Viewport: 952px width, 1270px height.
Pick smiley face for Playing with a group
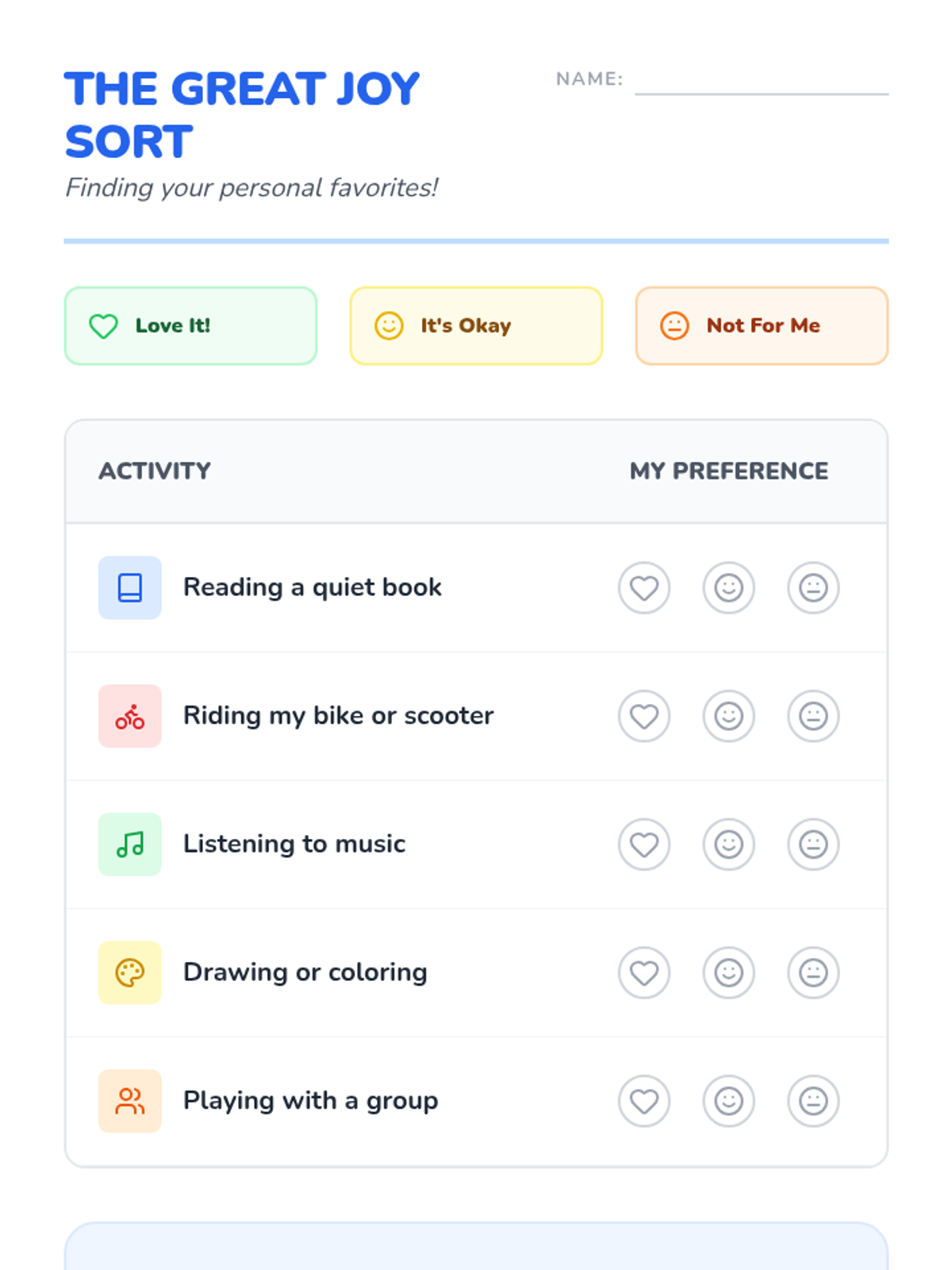pyautogui.click(x=728, y=1101)
